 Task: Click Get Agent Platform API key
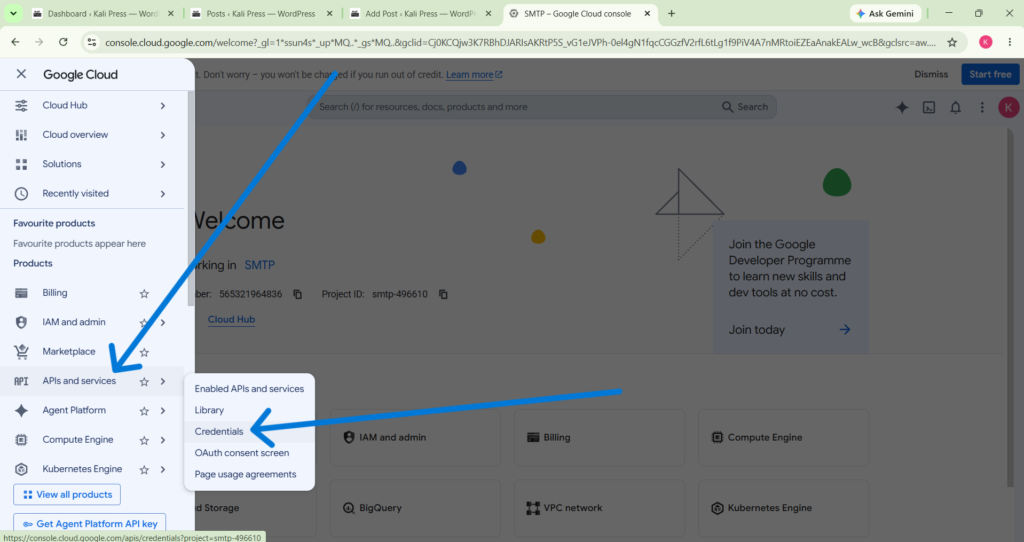(x=89, y=524)
